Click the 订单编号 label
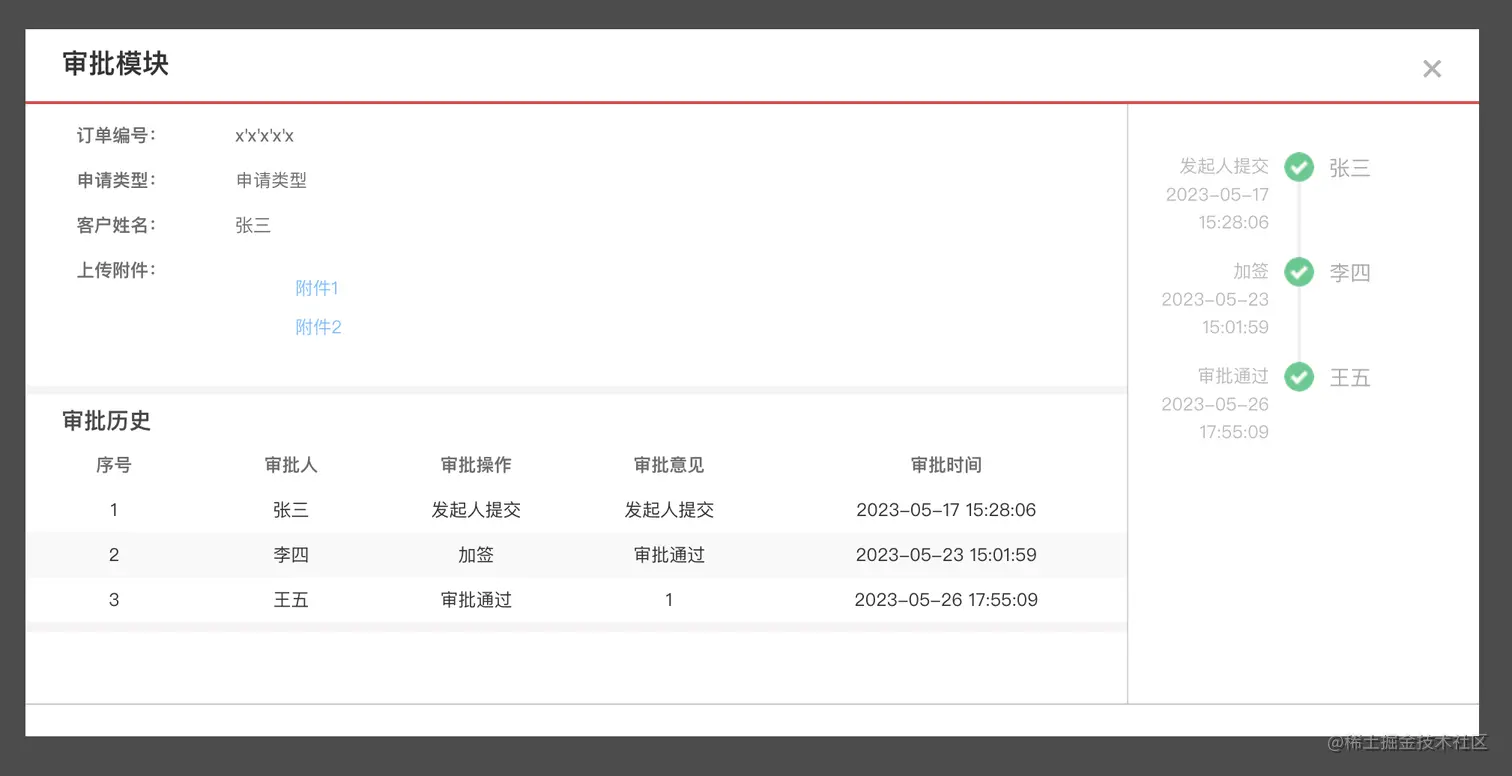Viewport: 1512px width, 776px height. (x=116, y=135)
